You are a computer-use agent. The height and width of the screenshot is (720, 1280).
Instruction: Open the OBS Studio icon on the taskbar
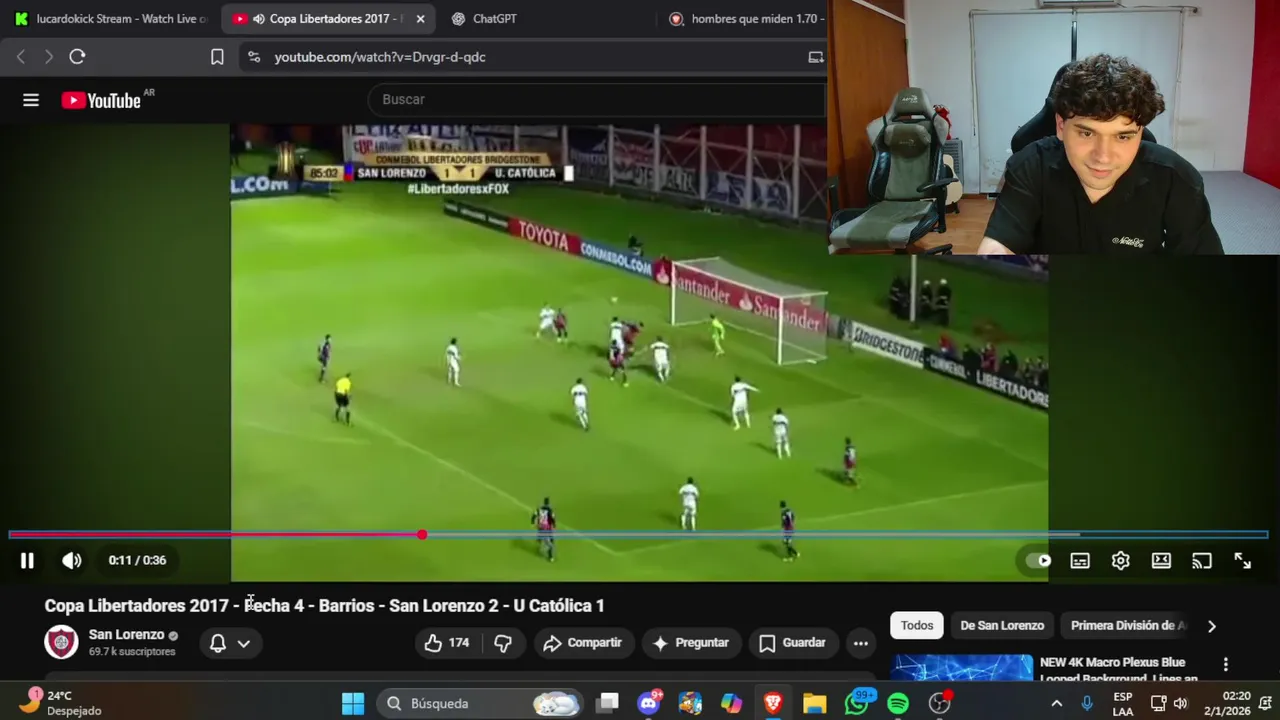[940, 704]
